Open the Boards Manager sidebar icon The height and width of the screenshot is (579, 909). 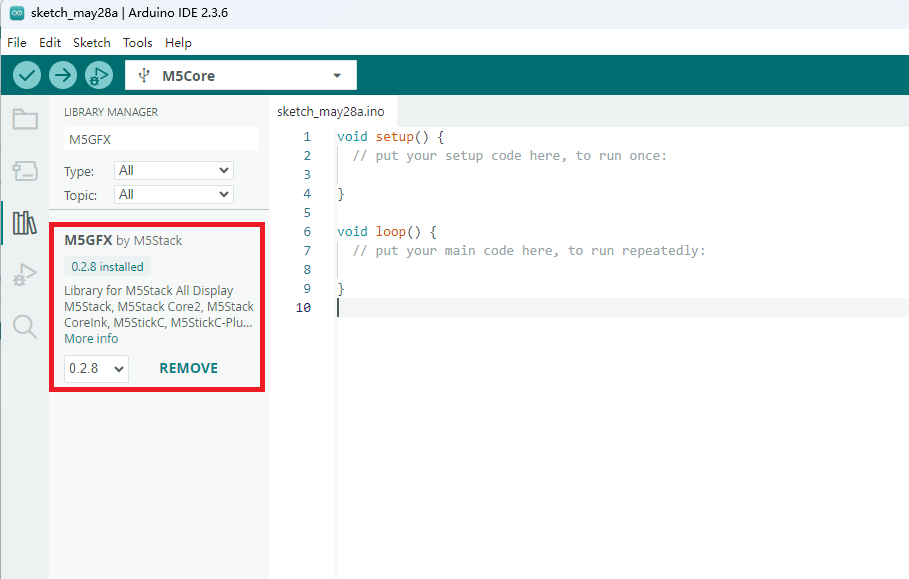coord(25,171)
